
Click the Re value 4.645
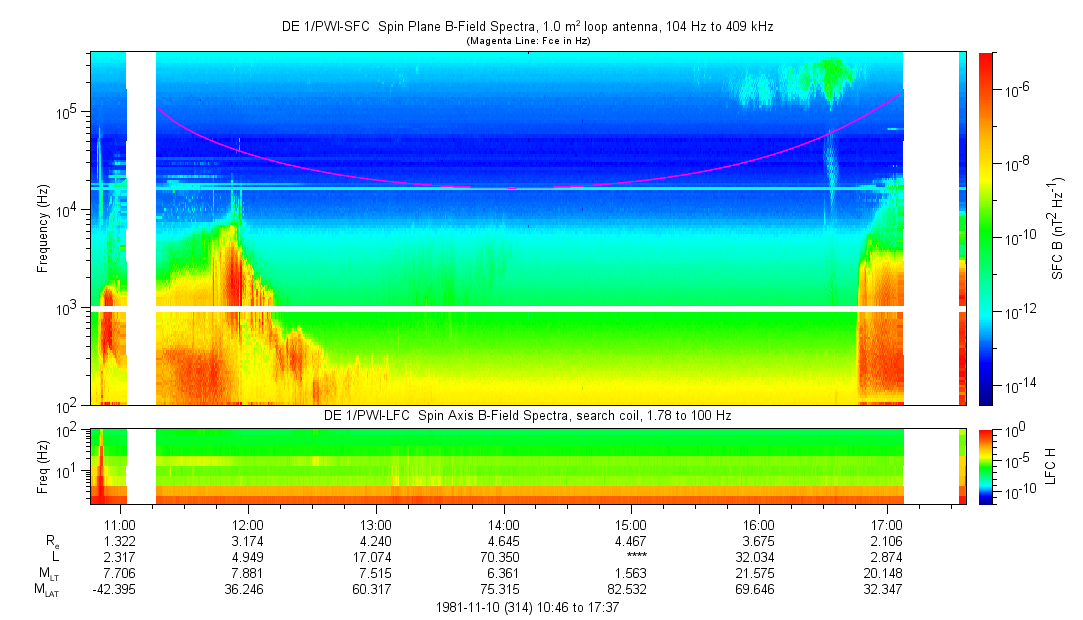point(504,541)
